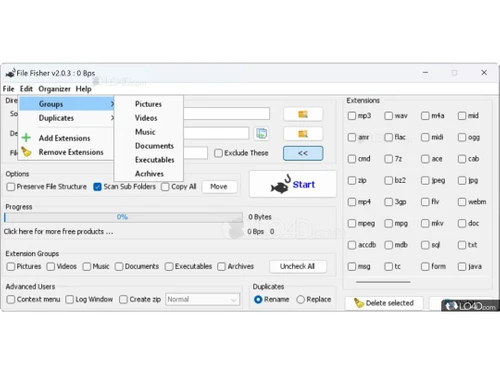
Task: Check the Videos extension group
Action: click(51, 266)
